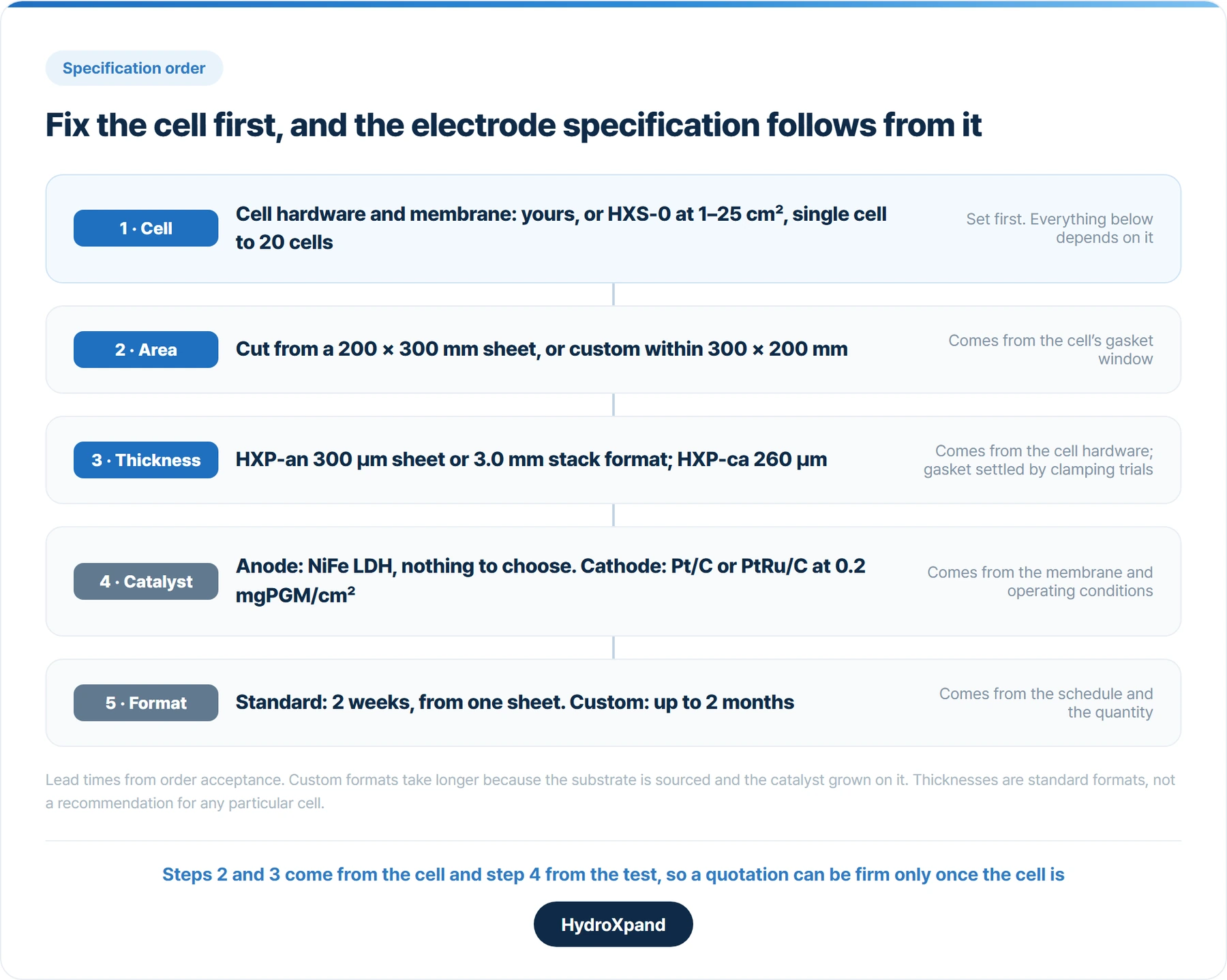Screen dimensions: 1227x980
Task: Click the HydroXpand button
Action: 613,924
